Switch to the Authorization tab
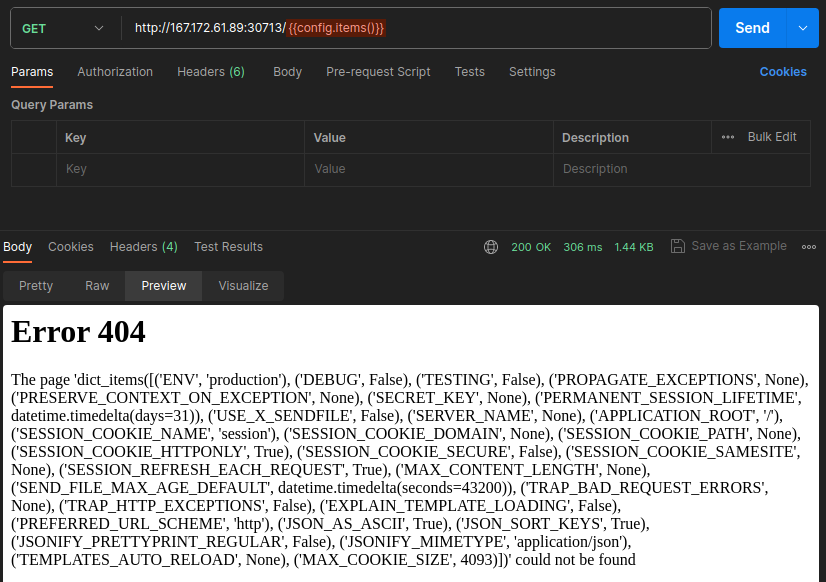This screenshot has width=826, height=582. (x=115, y=72)
